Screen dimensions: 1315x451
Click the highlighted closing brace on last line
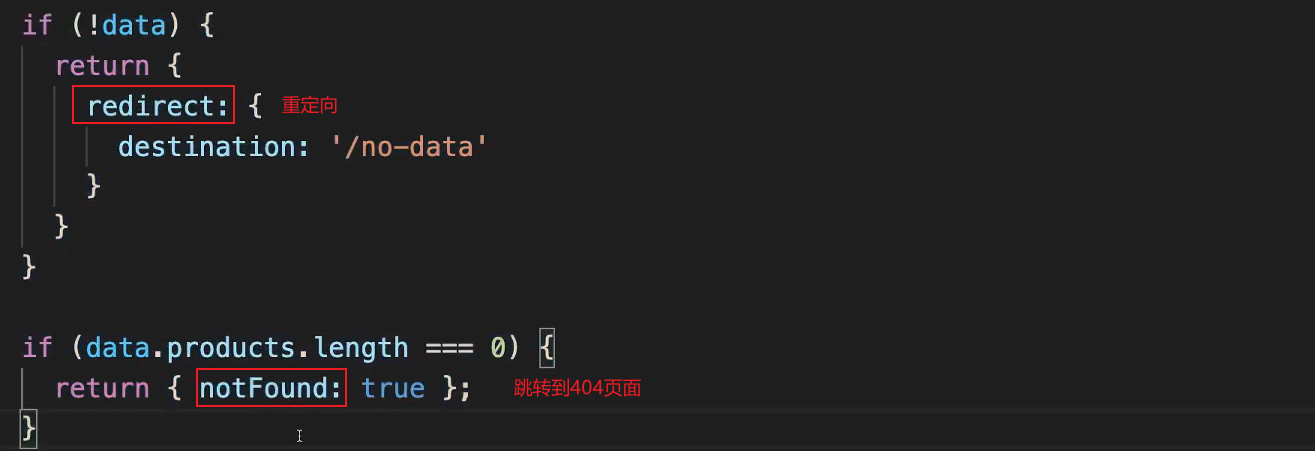coord(29,428)
